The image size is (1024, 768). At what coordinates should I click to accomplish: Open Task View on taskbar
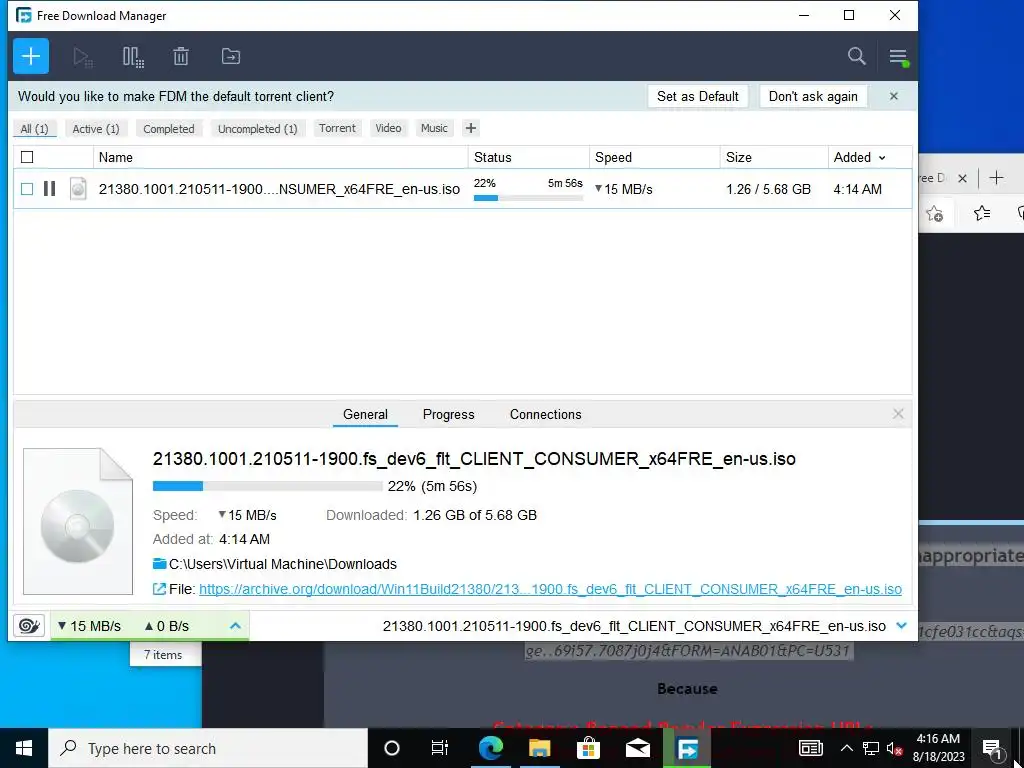pos(440,748)
